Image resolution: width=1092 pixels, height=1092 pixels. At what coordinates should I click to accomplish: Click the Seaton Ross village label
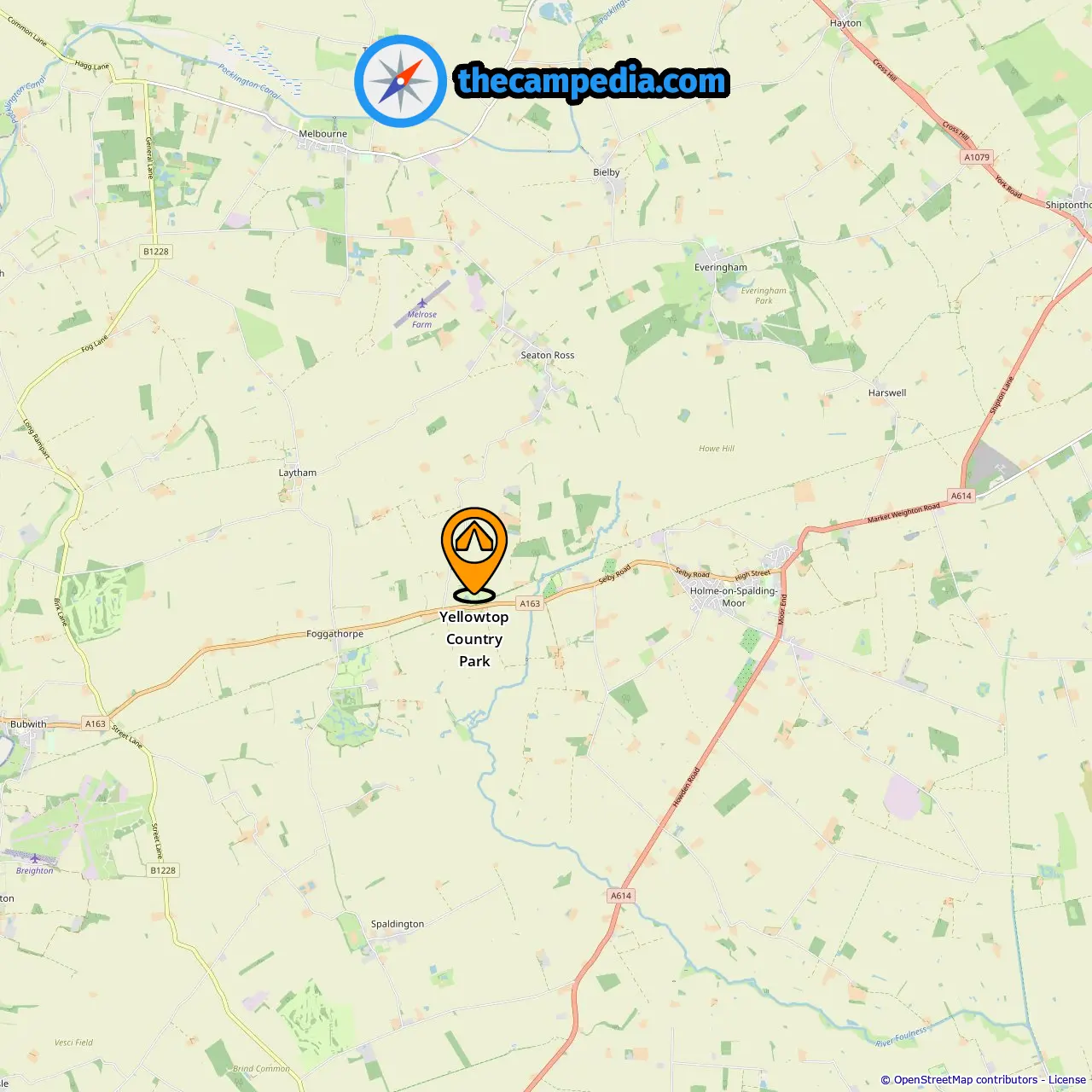[548, 355]
